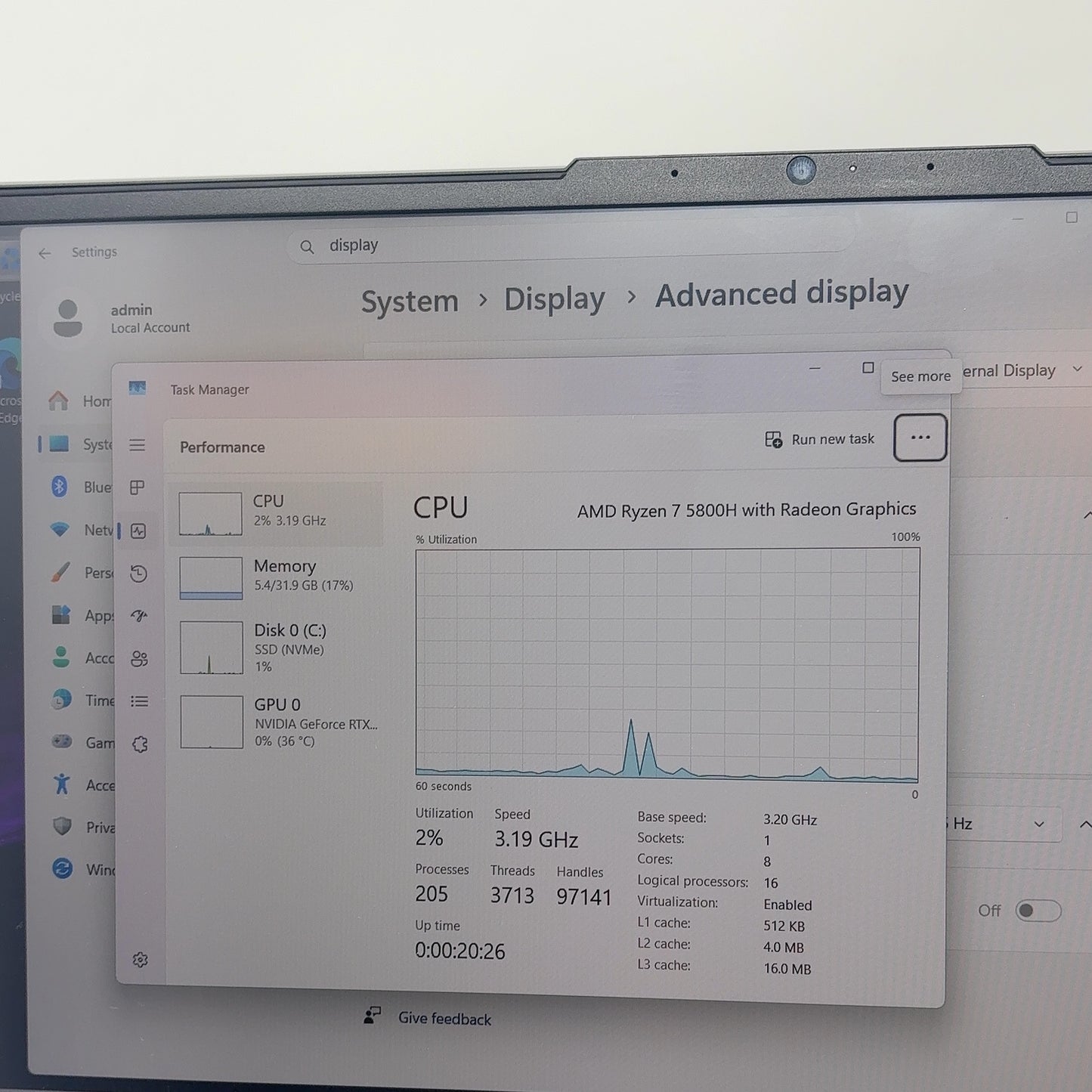Click System in the breadcrumb
Viewport: 1092px width, 1092px height.
(410, 302)
